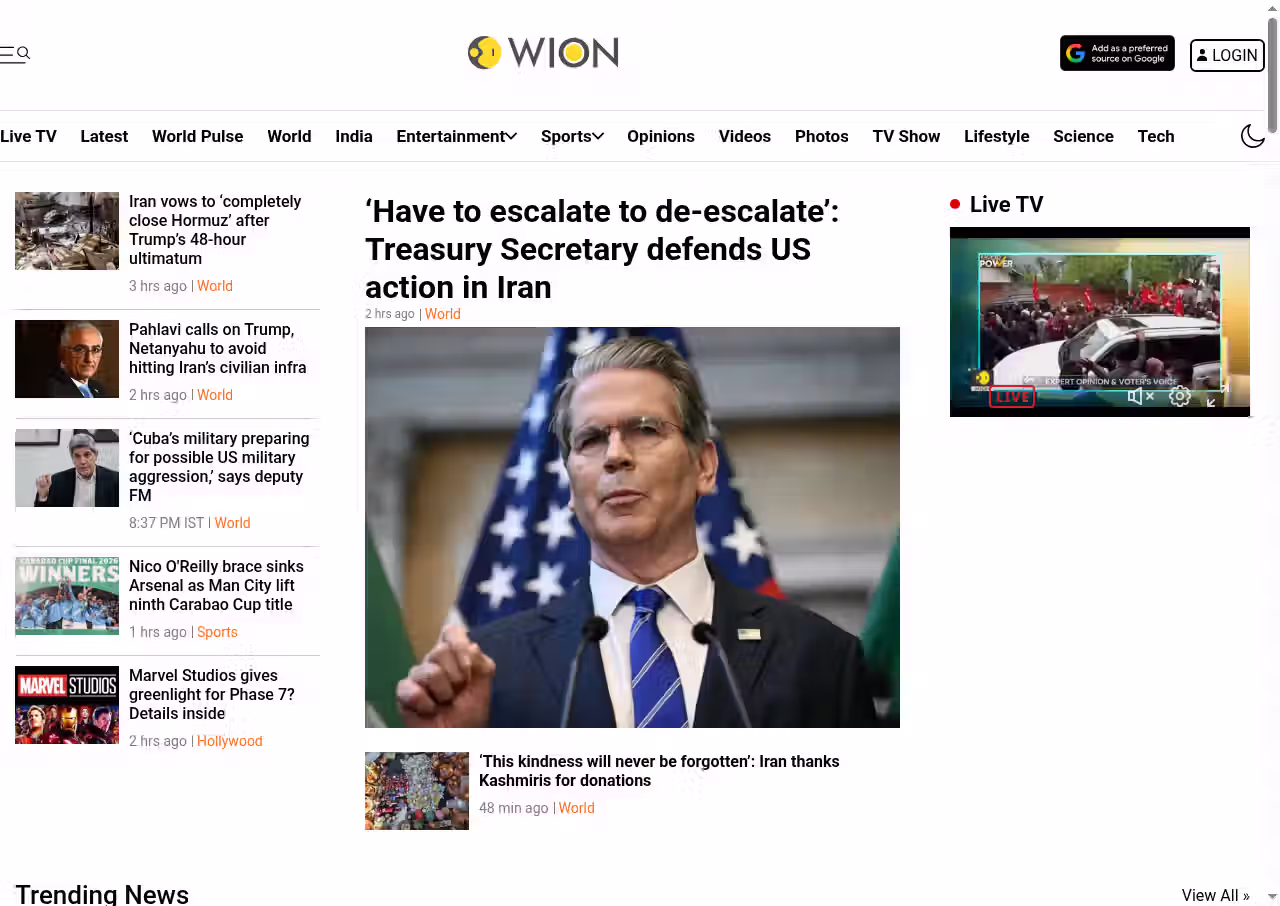Add WION as preferred source on Google
Image resolution: width=1280 pixels, height=906 pixels.
tap(1117, 54)
